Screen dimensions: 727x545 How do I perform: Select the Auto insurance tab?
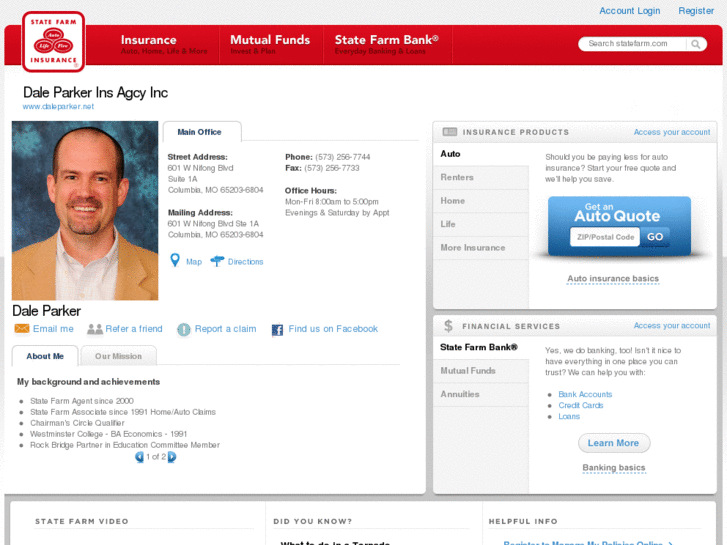pyautogui.click(x=481, y=154)
